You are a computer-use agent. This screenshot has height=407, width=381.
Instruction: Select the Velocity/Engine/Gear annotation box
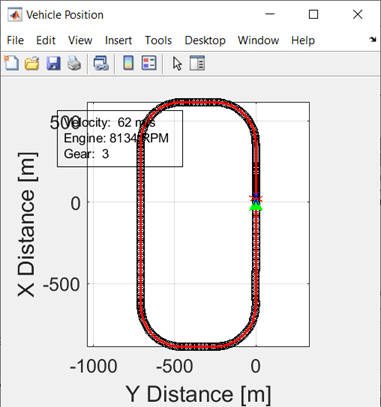120,138
